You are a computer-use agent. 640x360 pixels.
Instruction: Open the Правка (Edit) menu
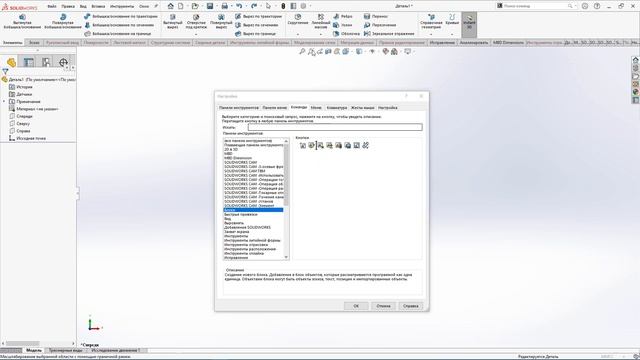[68, 7]
